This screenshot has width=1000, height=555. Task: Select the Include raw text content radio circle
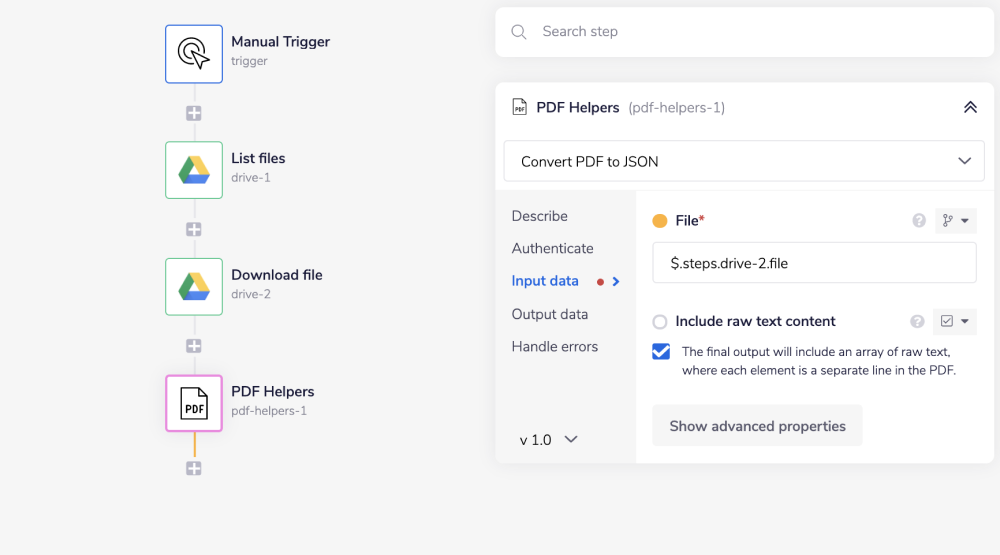[660, 322]
